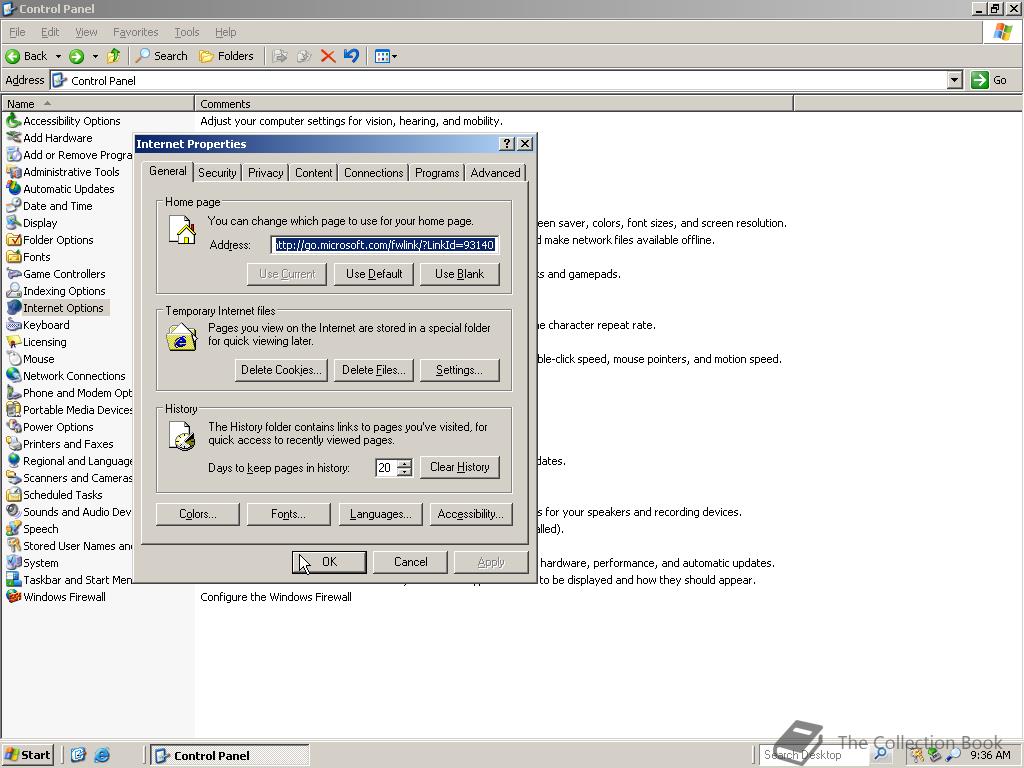The image size is (1024, 768).
Task: Click the Back arrow icon in toolbar
Action: [12, 56]
